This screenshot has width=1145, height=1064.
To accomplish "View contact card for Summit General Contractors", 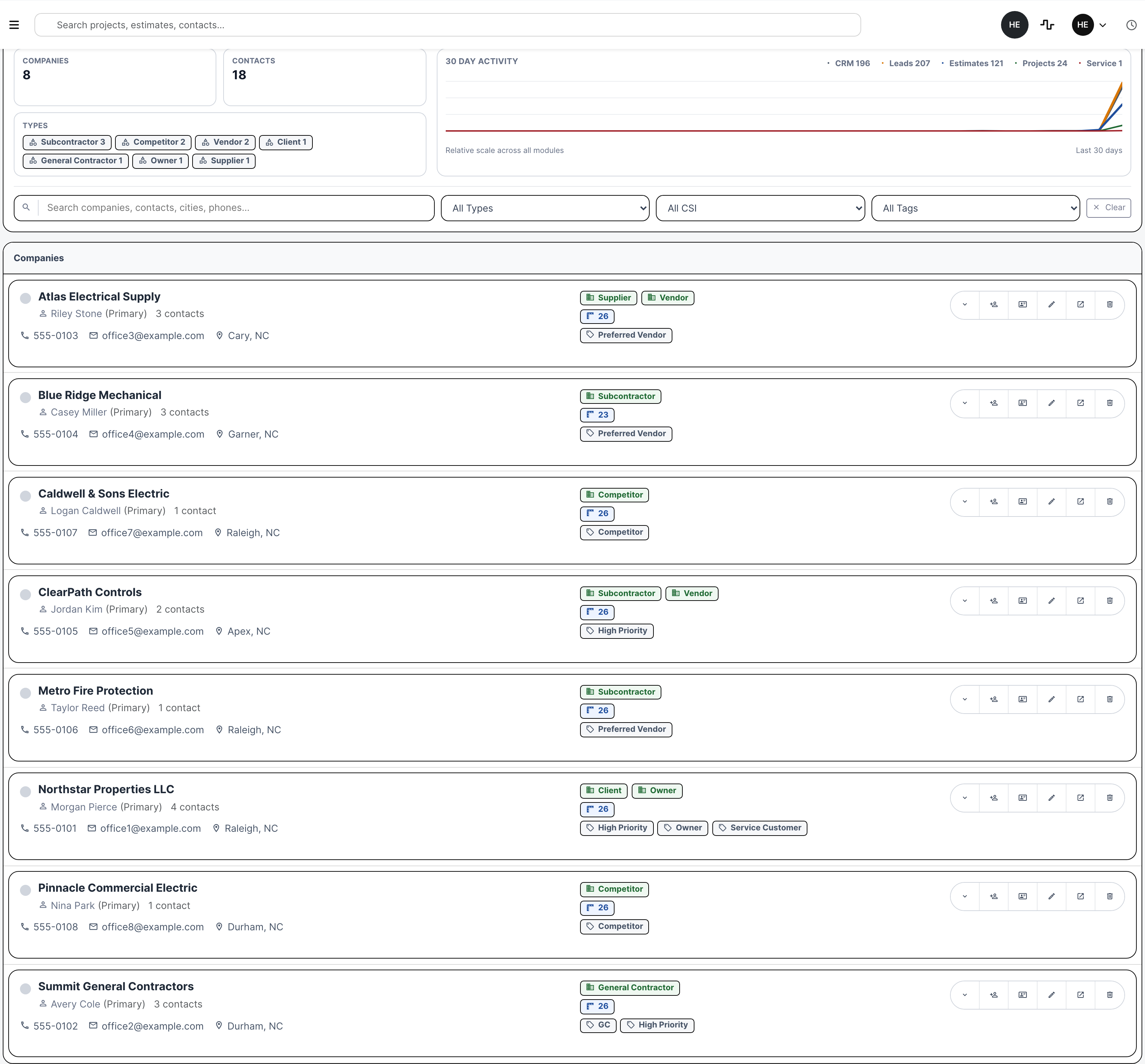I will coord(1022,994).
